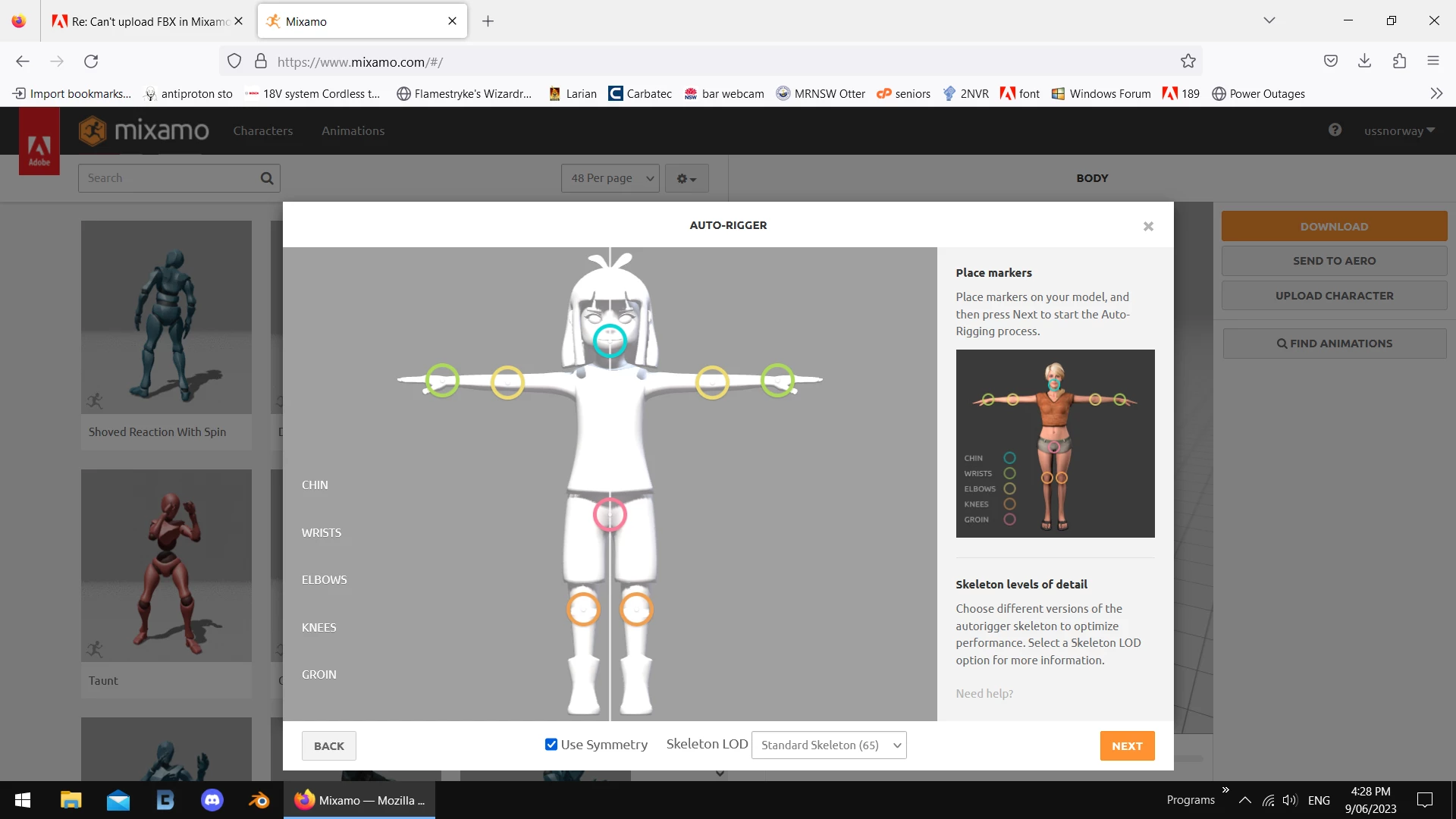The width and height of the screenshot is (1456, 819).
Task: Open Blender from the taskbar
Action: pos(259,800)
